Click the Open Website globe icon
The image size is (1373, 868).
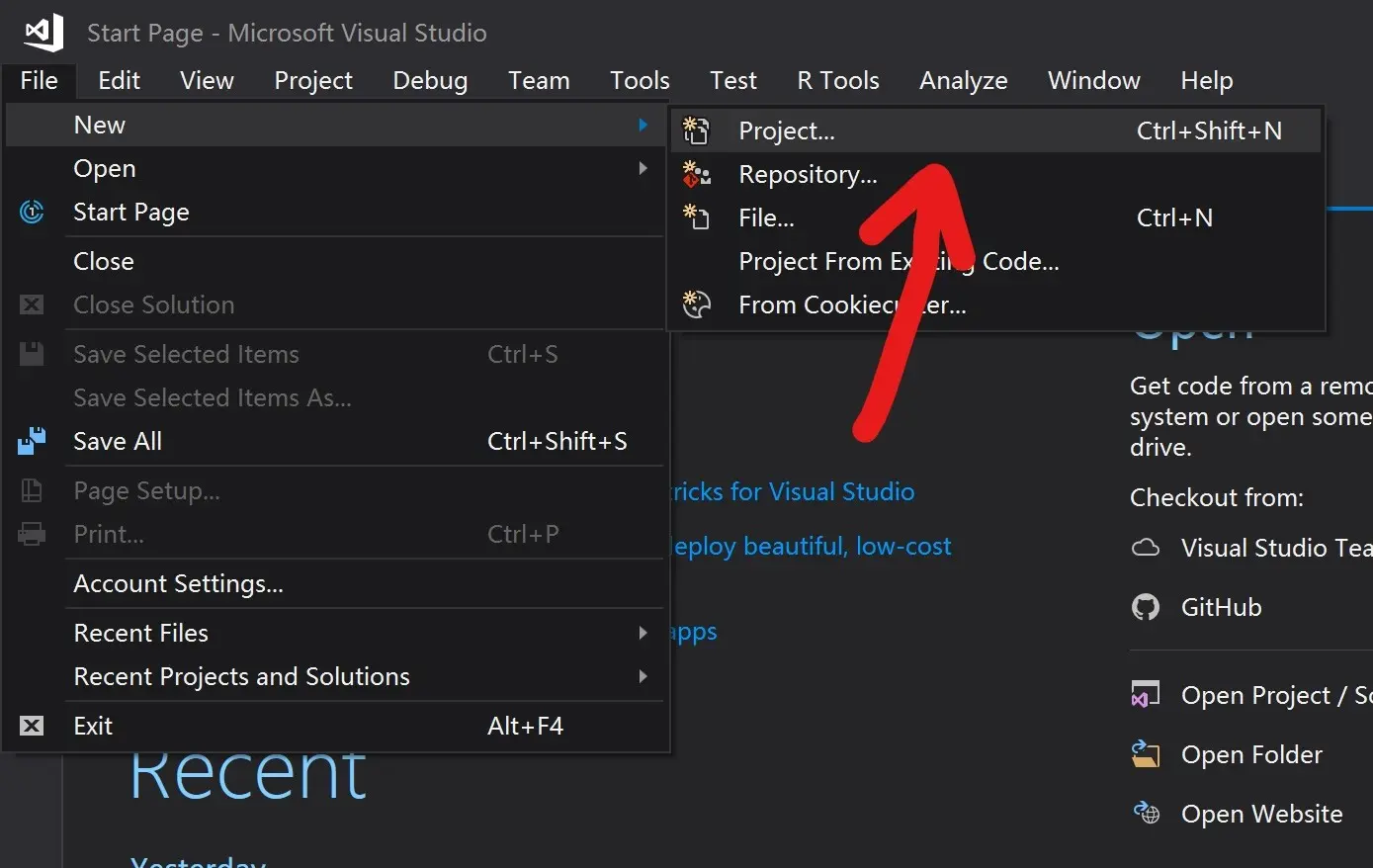[1146, 814]
